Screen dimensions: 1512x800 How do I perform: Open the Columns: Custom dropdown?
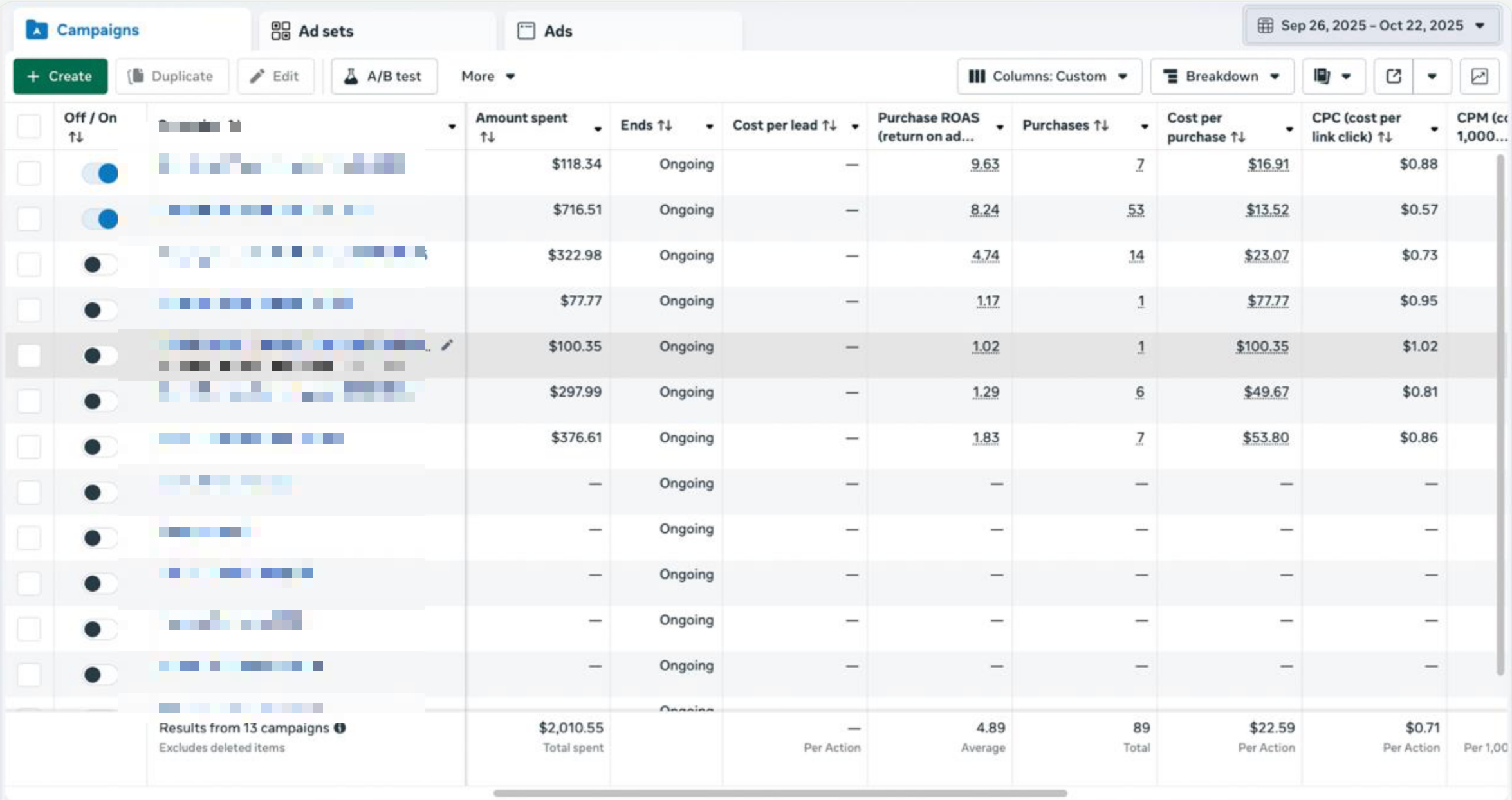tap(1049, 76)
